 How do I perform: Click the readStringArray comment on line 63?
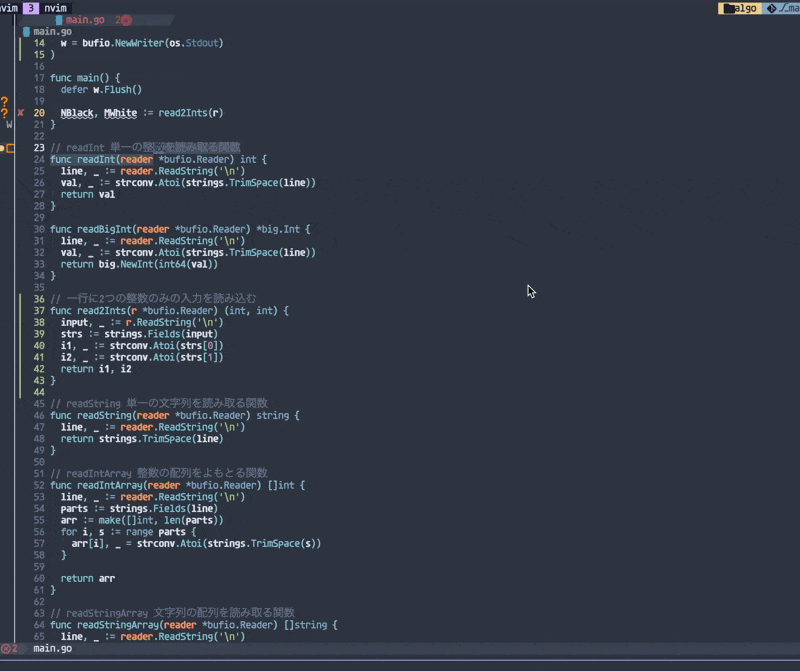tap(172, 613)
